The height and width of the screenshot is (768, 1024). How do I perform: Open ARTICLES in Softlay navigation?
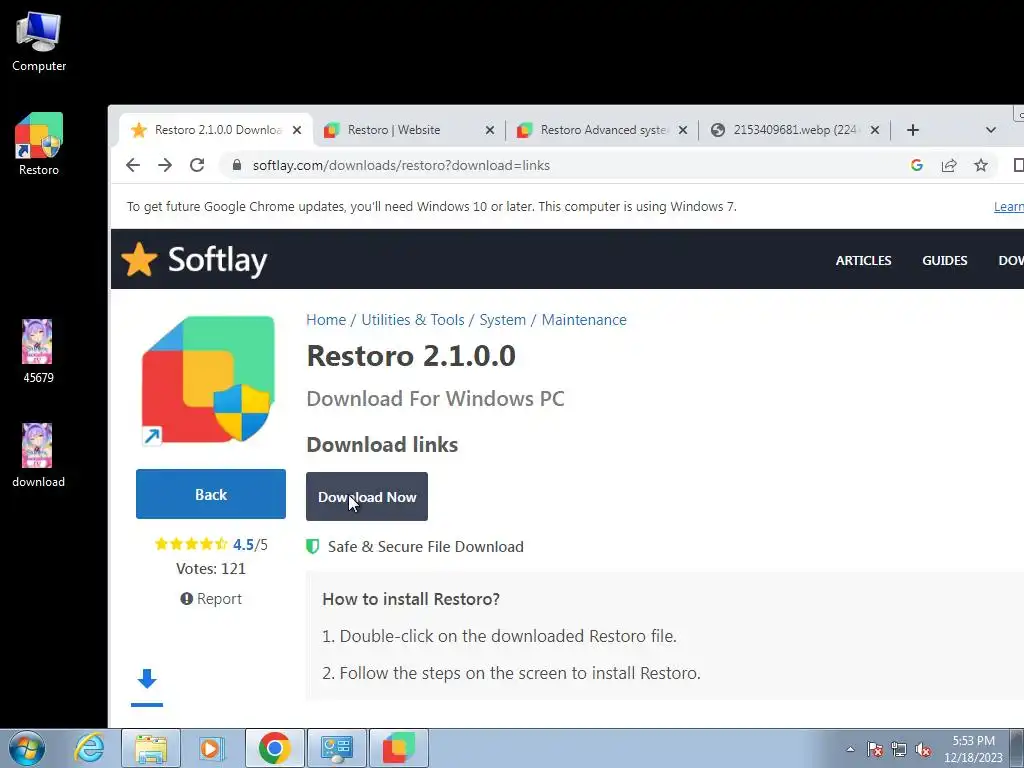(863, 260)
